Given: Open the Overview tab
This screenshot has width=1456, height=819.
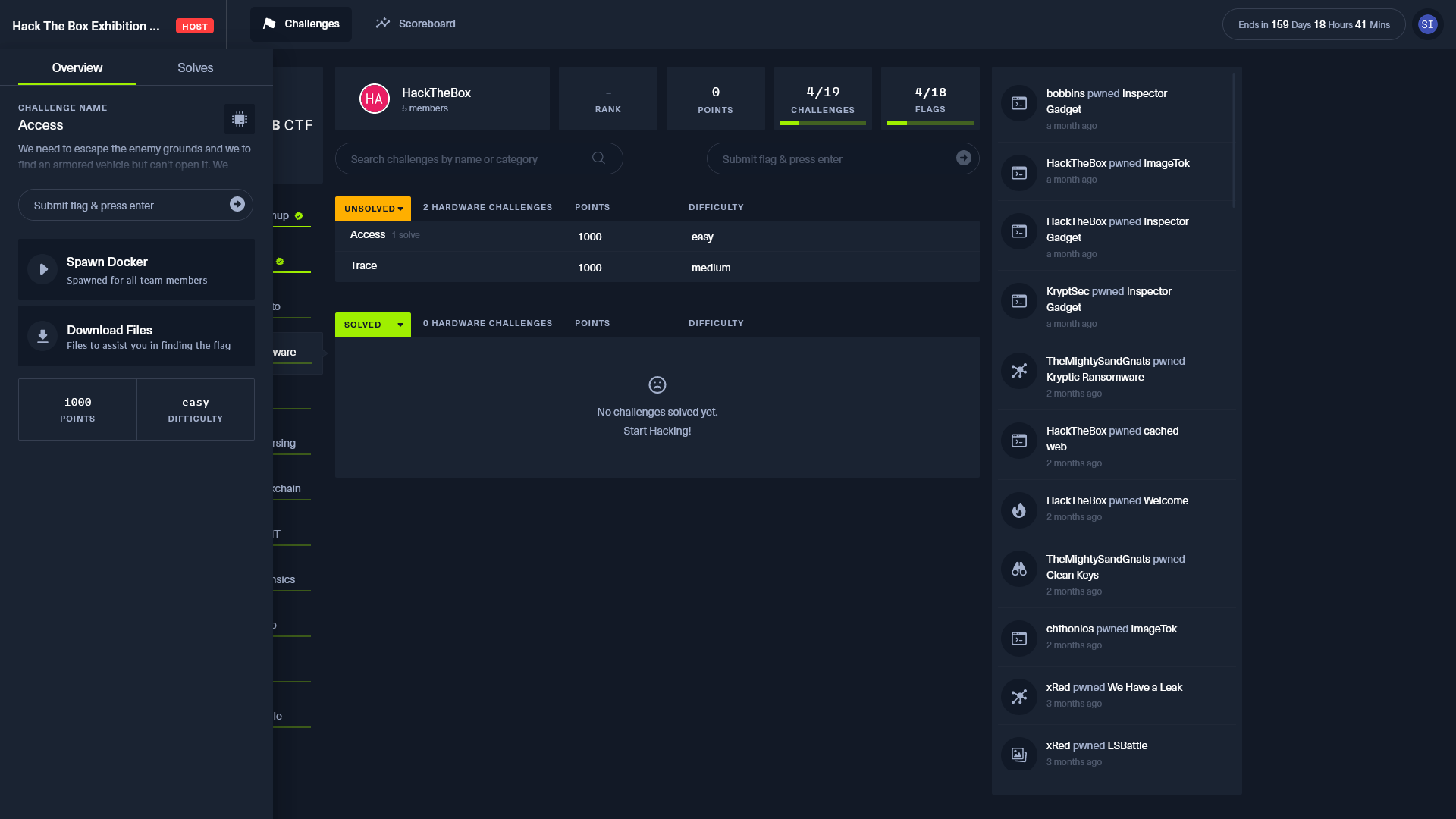Looking at the screenshot, I should tap(77, 67).
